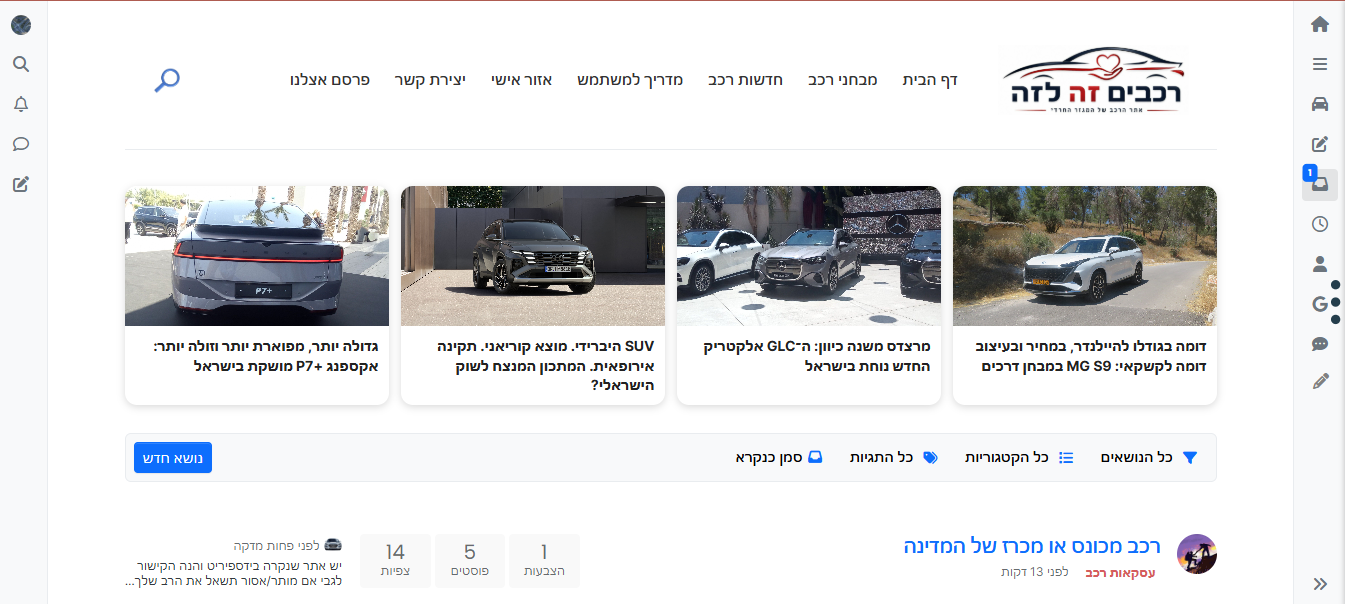Viewport: 1345px width, 604px height.
Task: Open the last reply preview text
Action: (234, 573)
